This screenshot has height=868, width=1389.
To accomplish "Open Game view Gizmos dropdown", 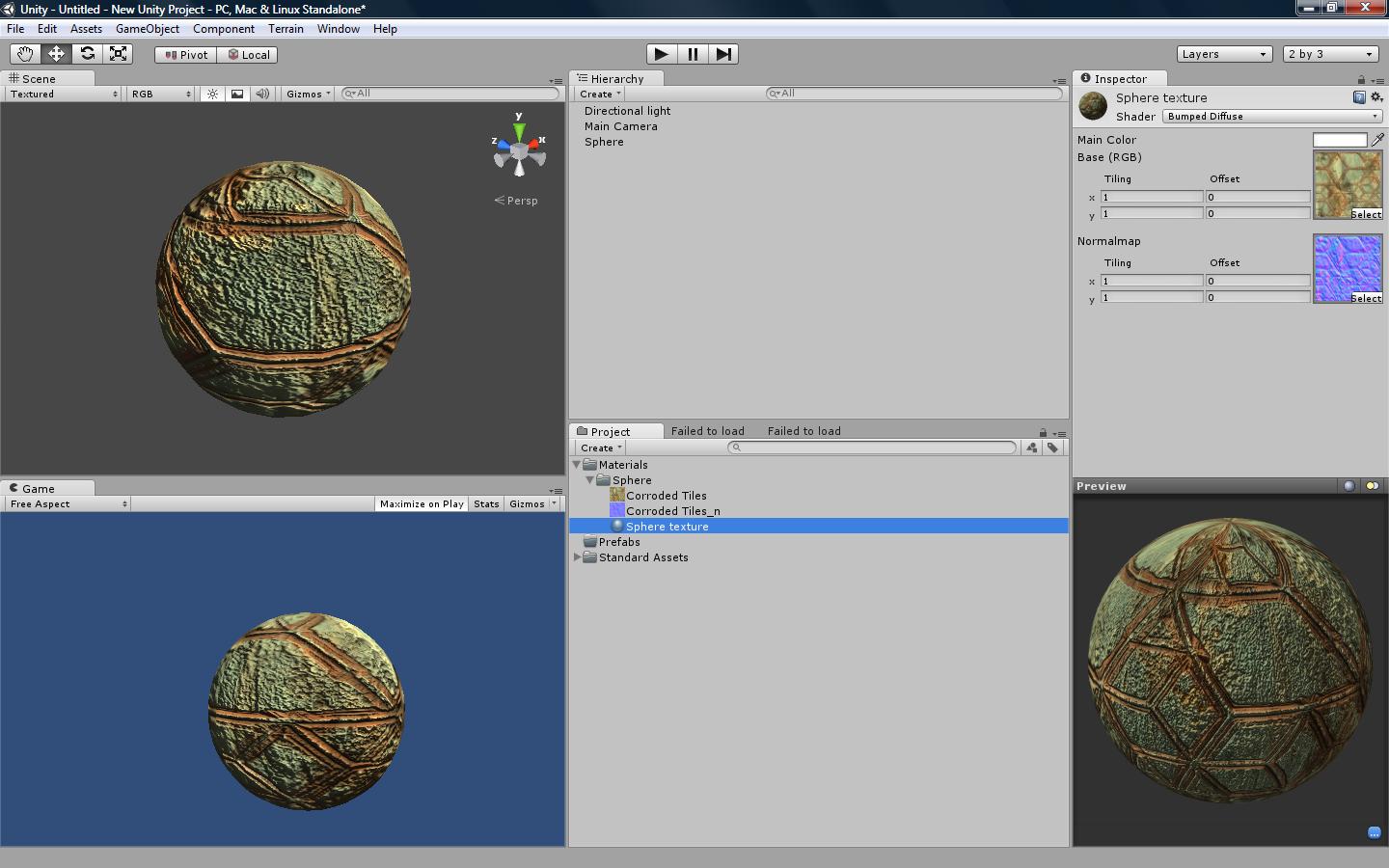I will (x=532, y=503).
